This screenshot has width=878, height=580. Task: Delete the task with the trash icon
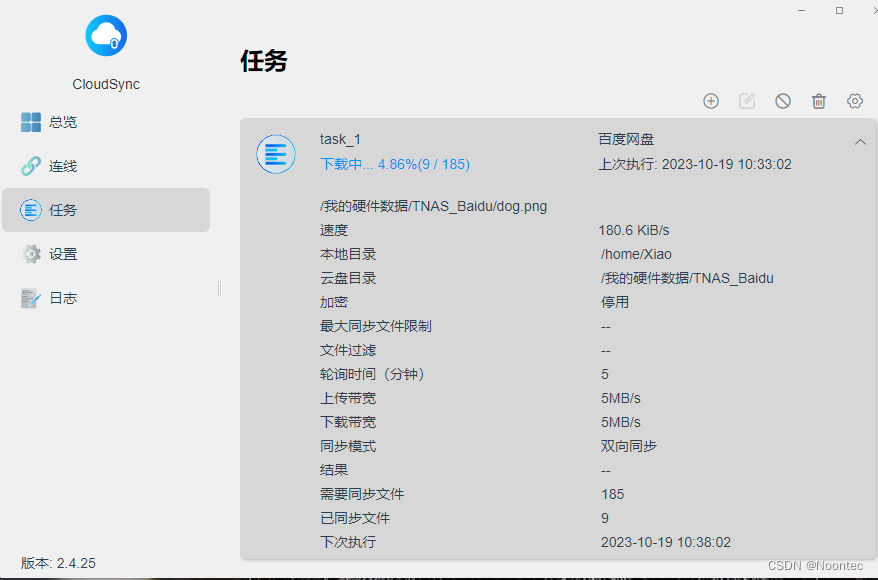[819, 101]
